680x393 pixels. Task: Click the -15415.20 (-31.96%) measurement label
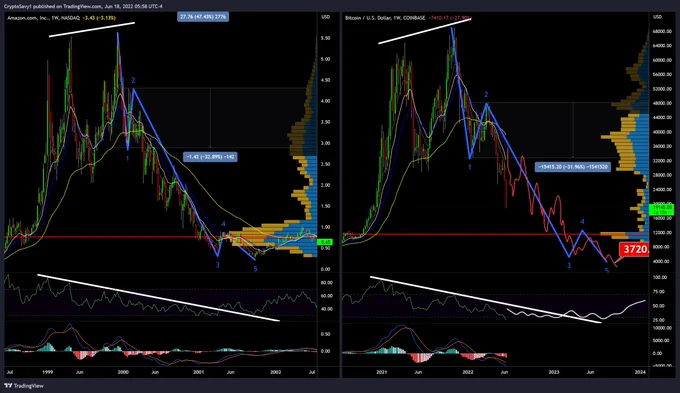pos(572,167)
